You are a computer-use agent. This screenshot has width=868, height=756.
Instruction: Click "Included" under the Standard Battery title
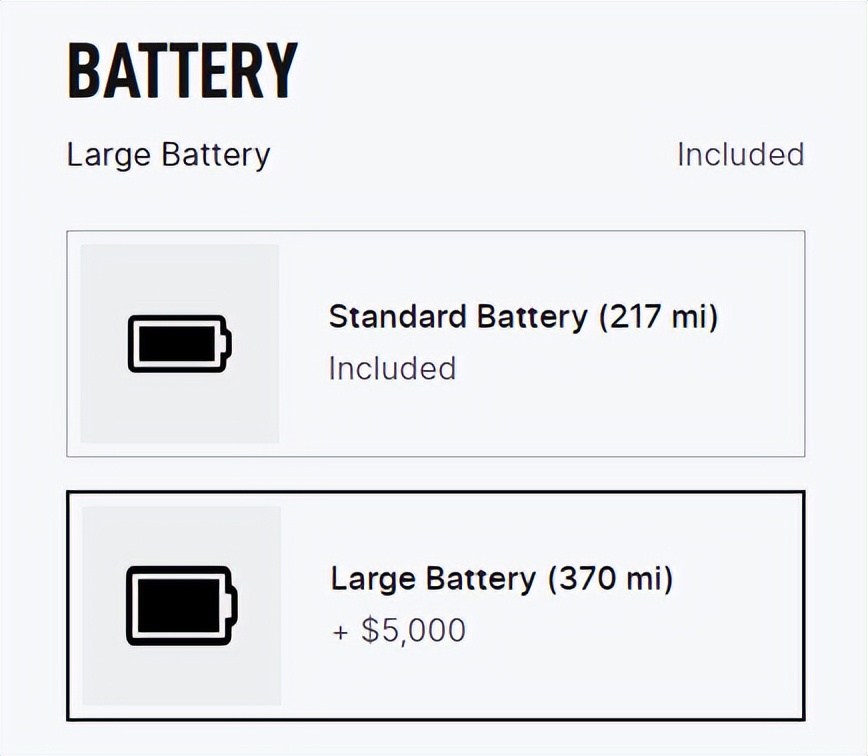coord(392,368)
